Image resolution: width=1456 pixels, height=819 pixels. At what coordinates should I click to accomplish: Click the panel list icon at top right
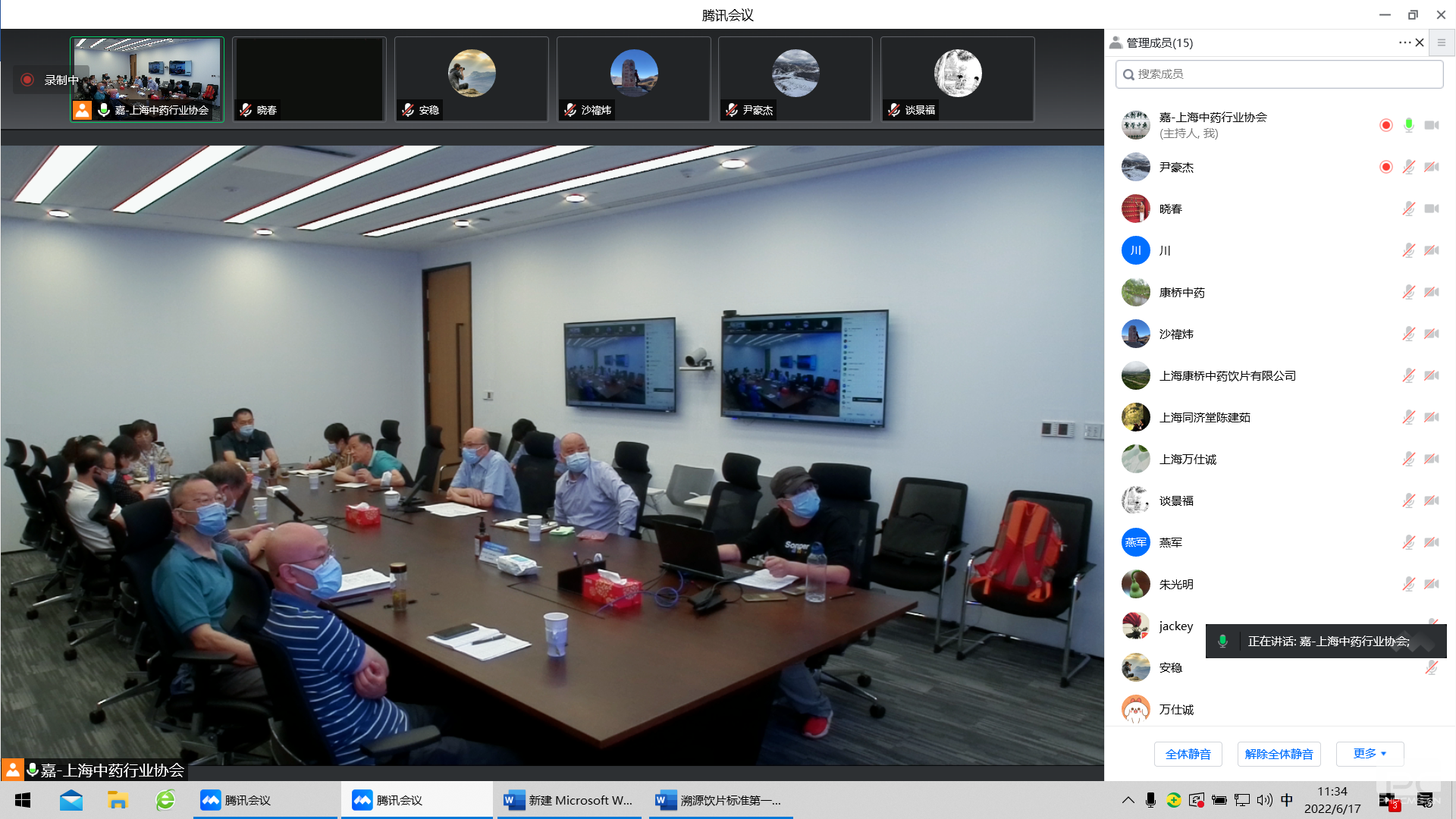1442,42
